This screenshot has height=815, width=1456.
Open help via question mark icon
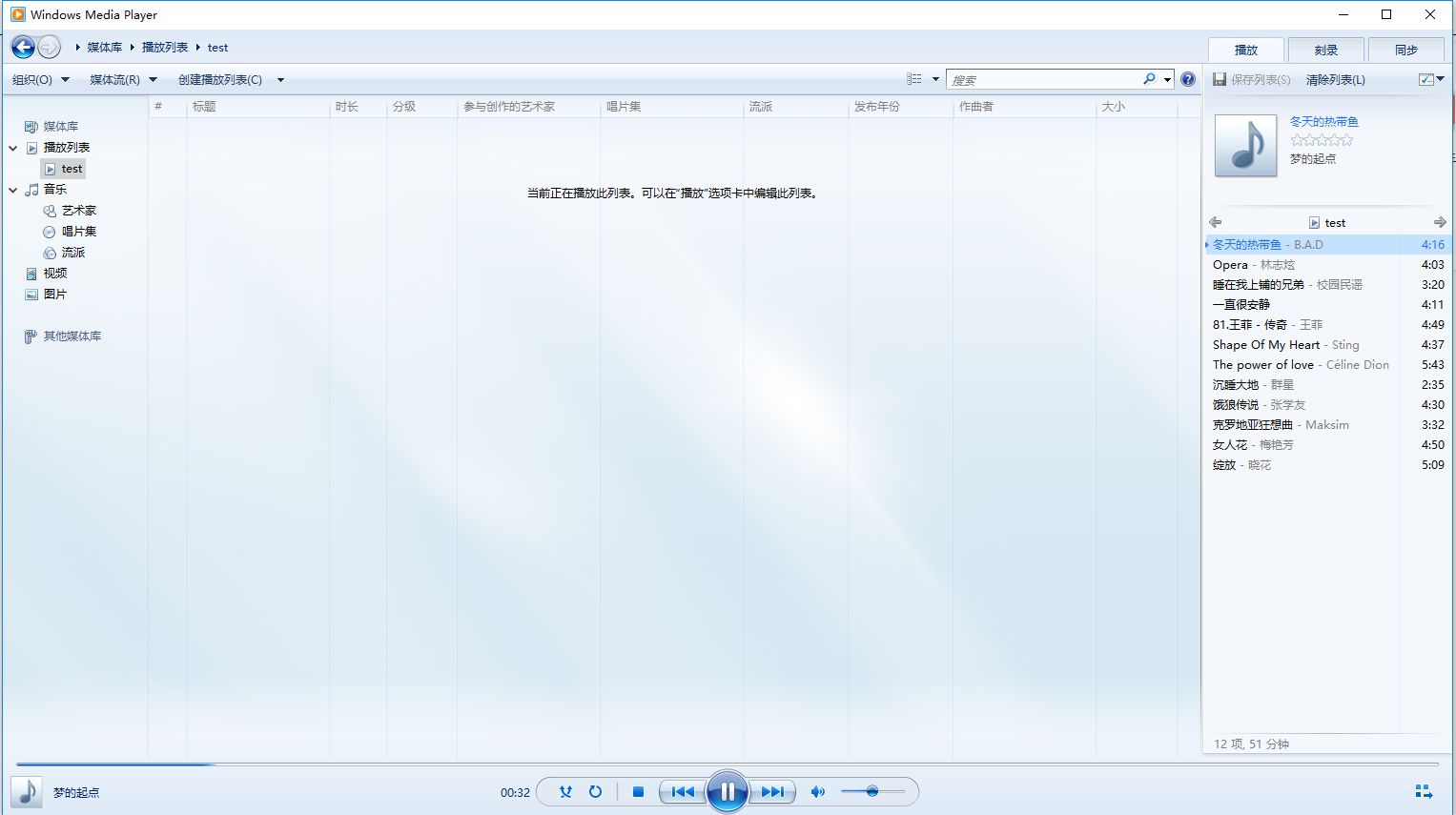pos(1187,79)
